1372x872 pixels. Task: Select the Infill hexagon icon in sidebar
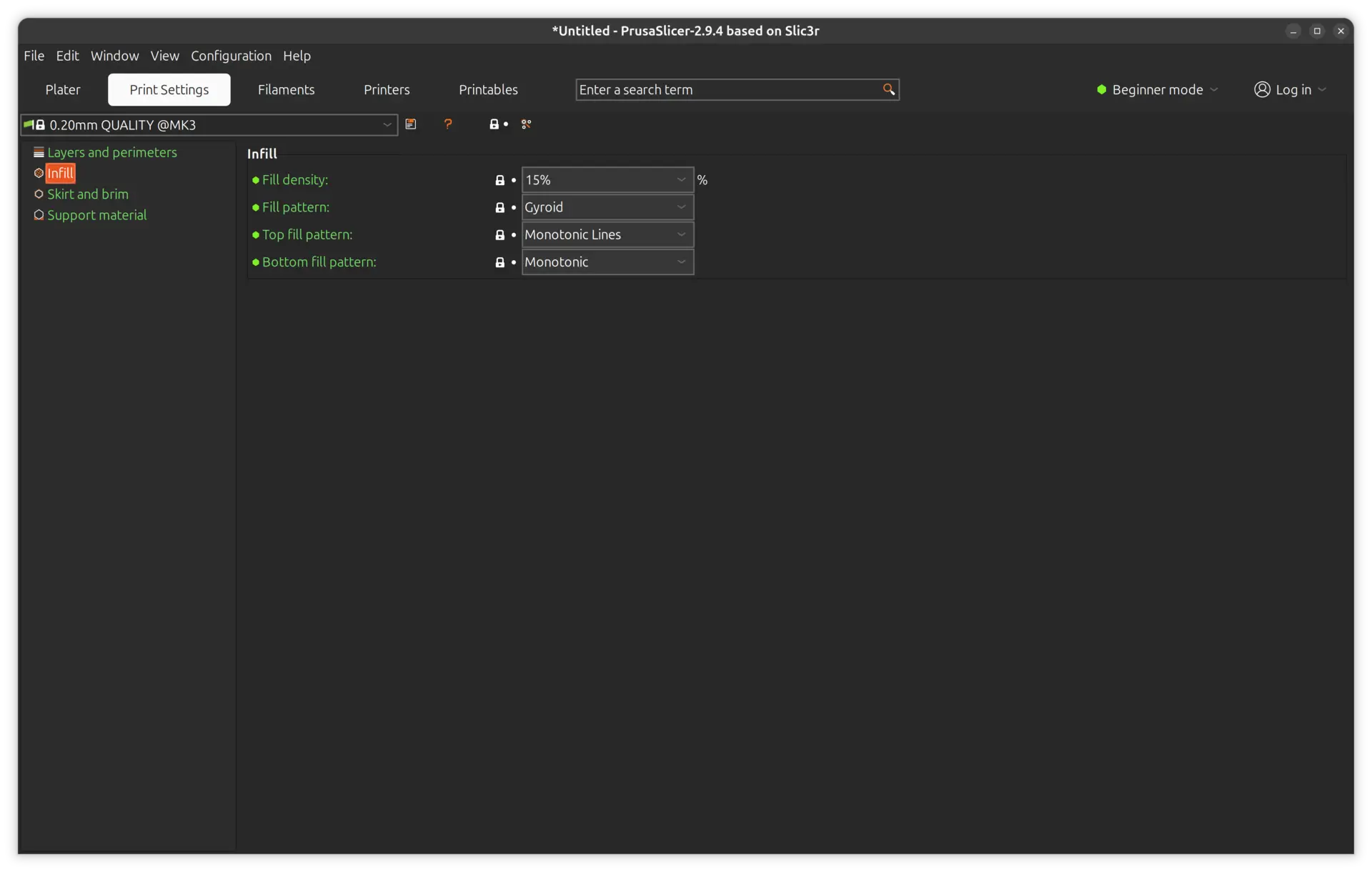click(39, 173)
